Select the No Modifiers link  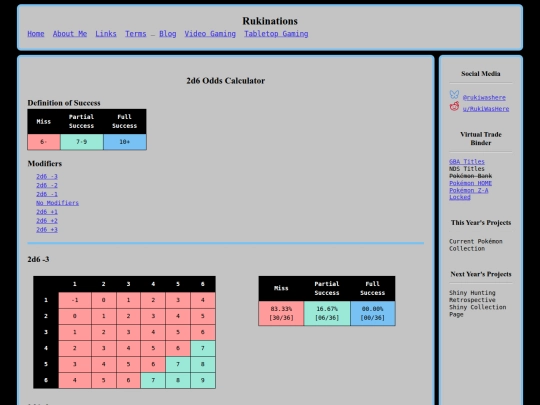58,203
